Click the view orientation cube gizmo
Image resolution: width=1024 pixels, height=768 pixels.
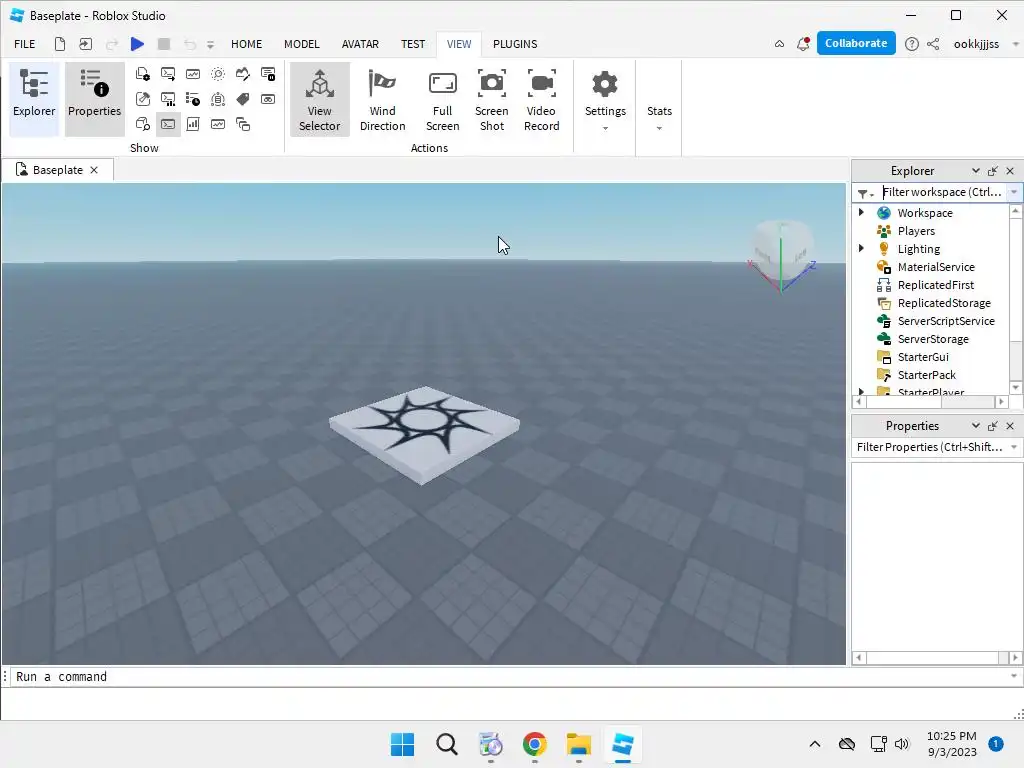(782, 255)
